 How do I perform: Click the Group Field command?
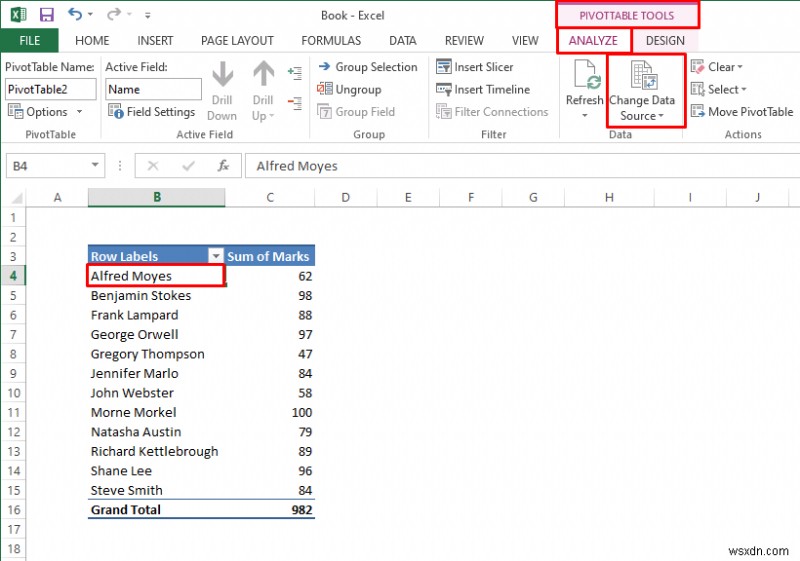pyautogui.click(x=356, y=112)
